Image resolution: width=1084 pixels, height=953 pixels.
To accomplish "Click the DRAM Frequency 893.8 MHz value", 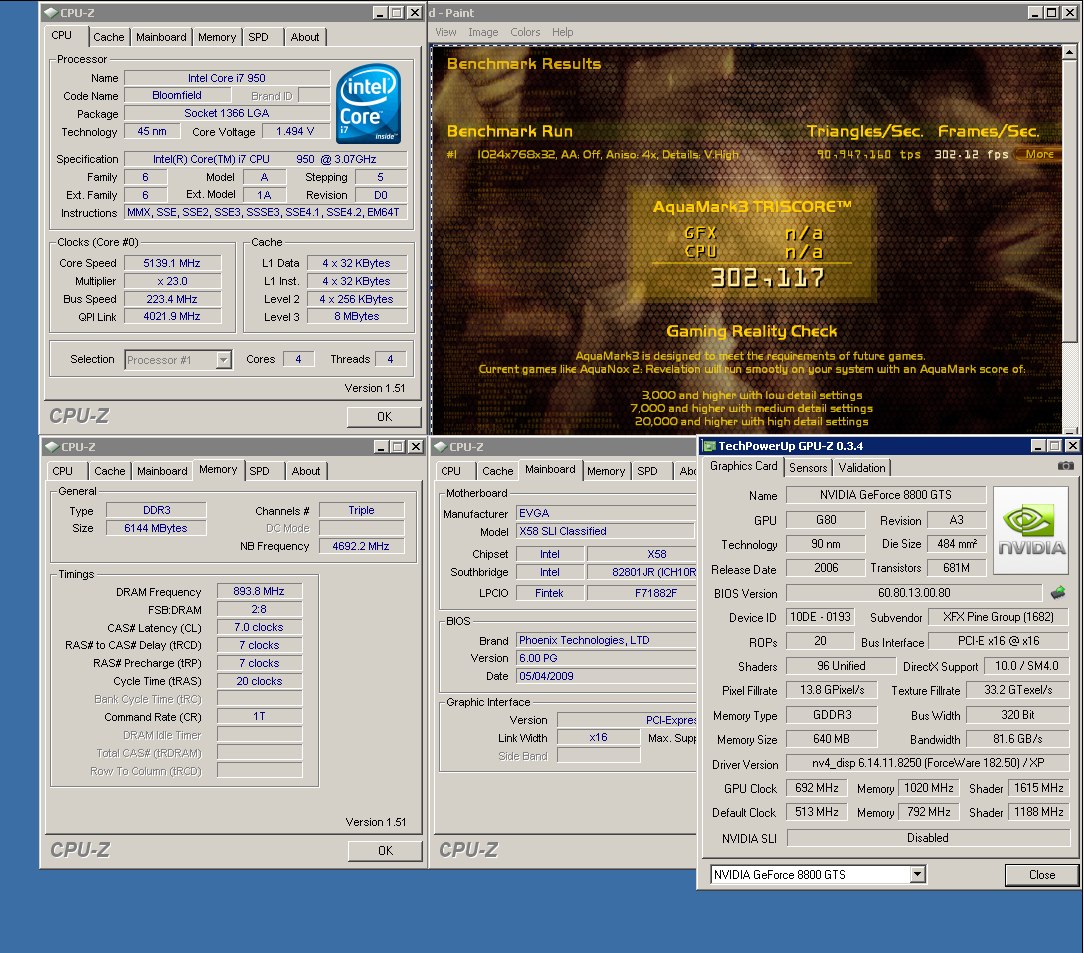I will point(259,592).
